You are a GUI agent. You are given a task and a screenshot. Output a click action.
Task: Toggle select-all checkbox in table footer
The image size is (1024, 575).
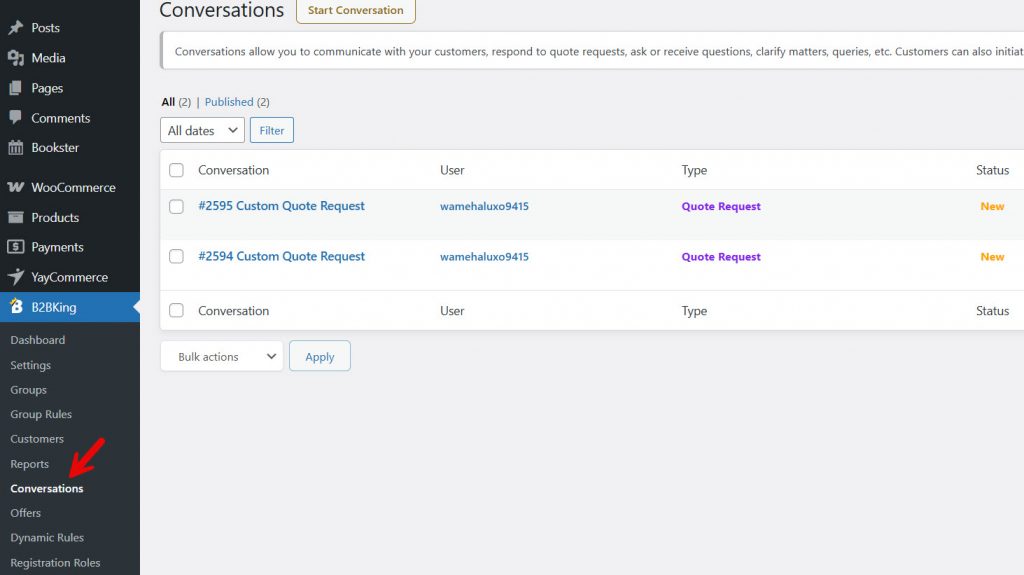tap(176, 310)
